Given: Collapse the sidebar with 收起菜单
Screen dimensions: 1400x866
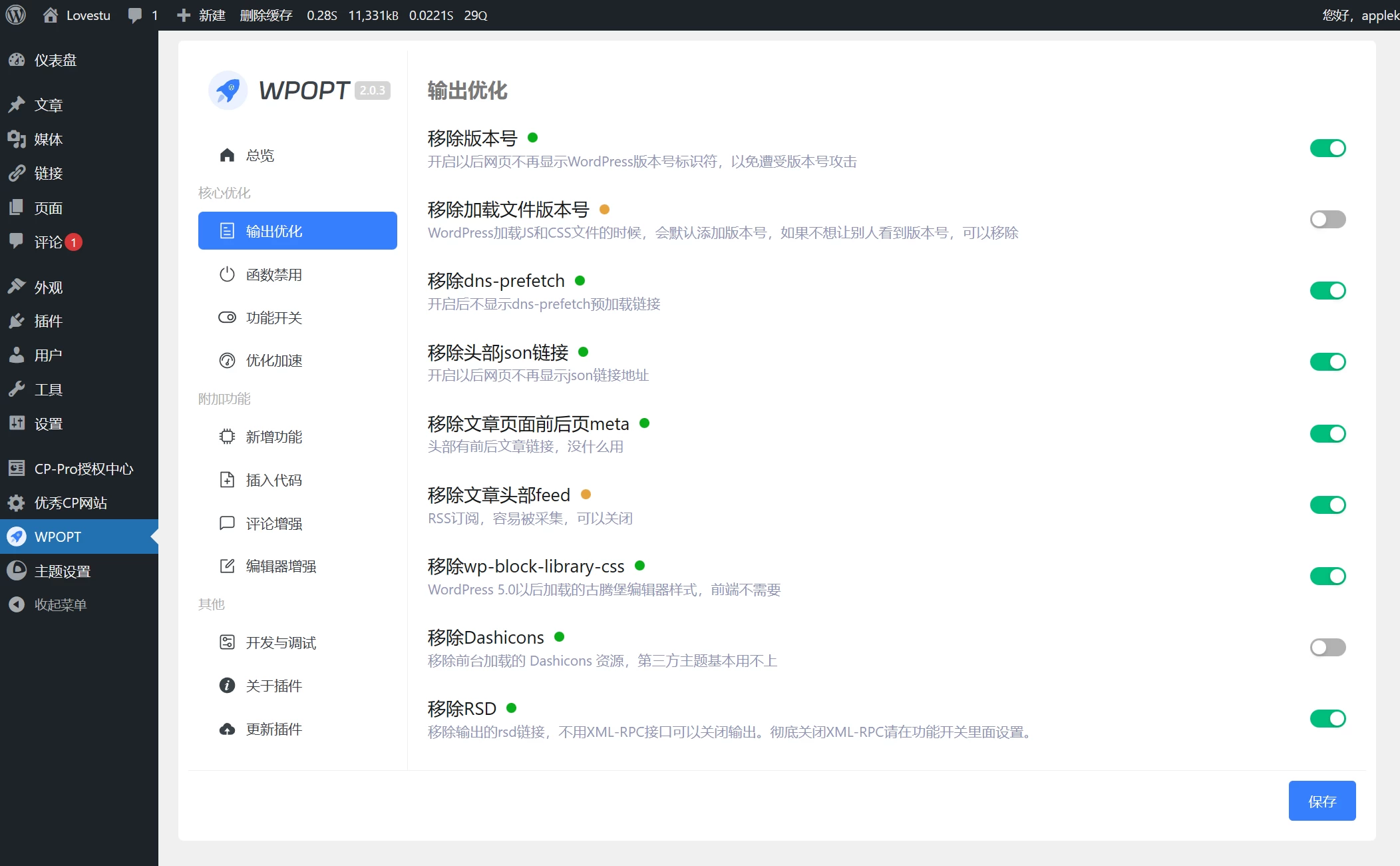Looking at the screenshot, I should pyautogui.click(x=60, y=604).
